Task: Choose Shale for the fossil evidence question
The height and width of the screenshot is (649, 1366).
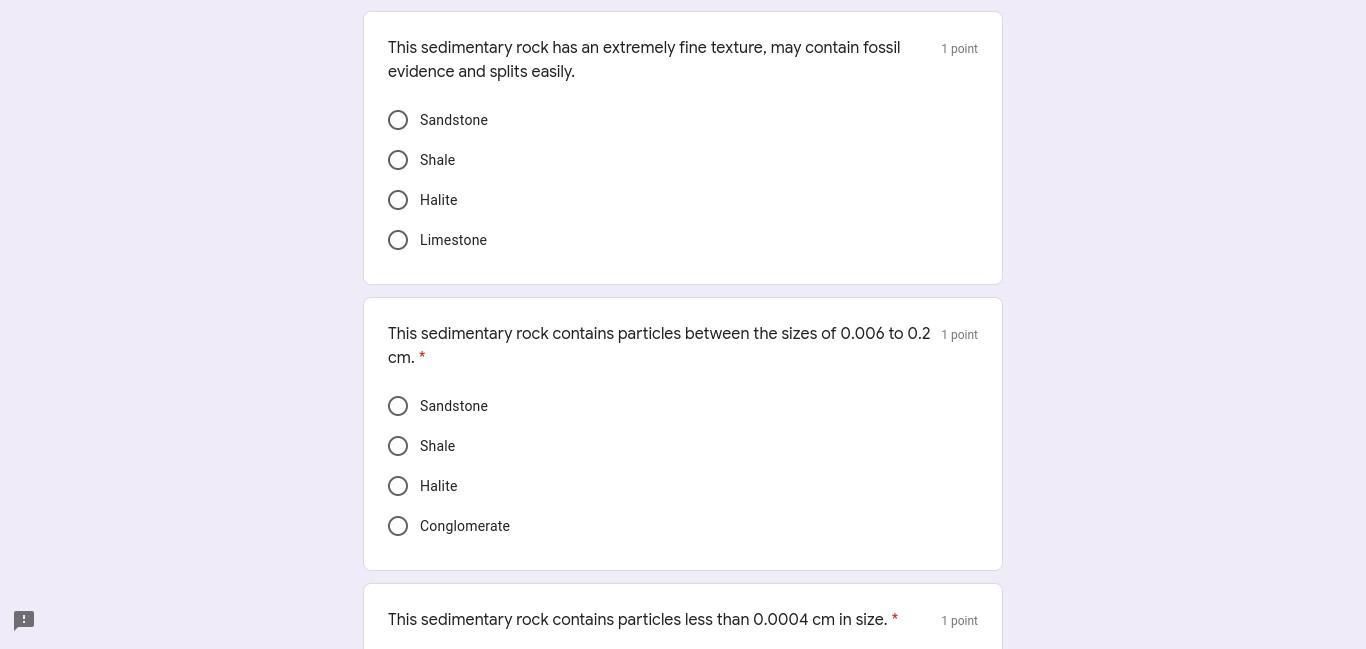Action: click(398, 160)
